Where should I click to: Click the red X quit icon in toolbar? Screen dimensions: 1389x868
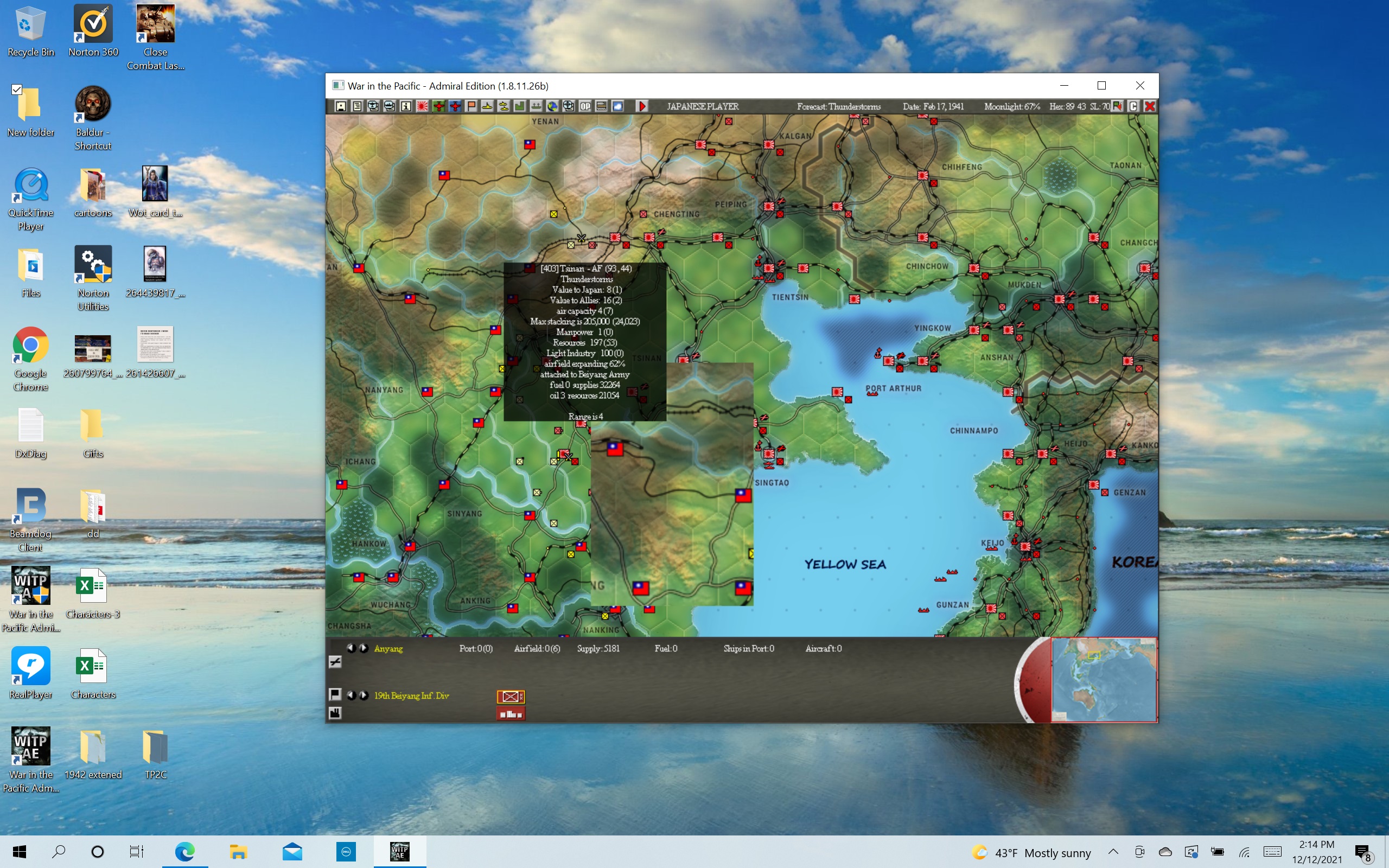pyautogui.click(x=1150, y=106)
